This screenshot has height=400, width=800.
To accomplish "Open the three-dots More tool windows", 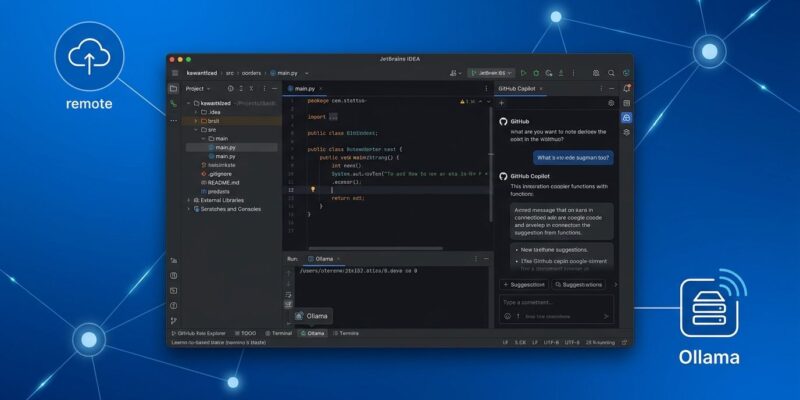I will 173,121.
